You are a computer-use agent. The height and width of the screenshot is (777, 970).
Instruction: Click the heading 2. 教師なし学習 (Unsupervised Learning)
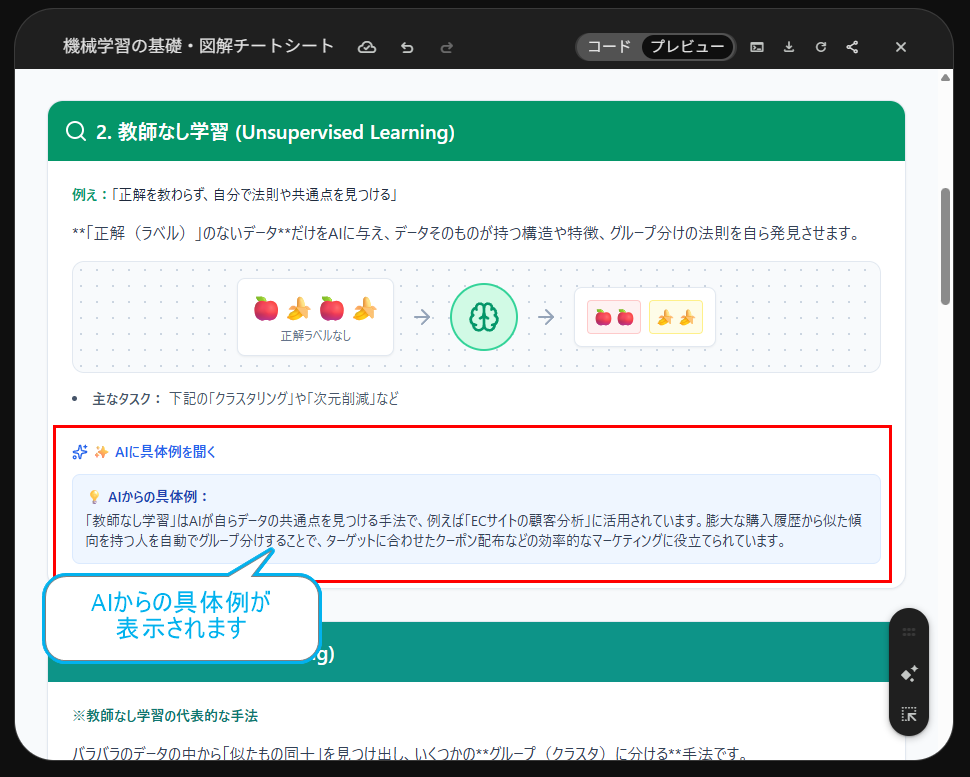pos(275,132)
